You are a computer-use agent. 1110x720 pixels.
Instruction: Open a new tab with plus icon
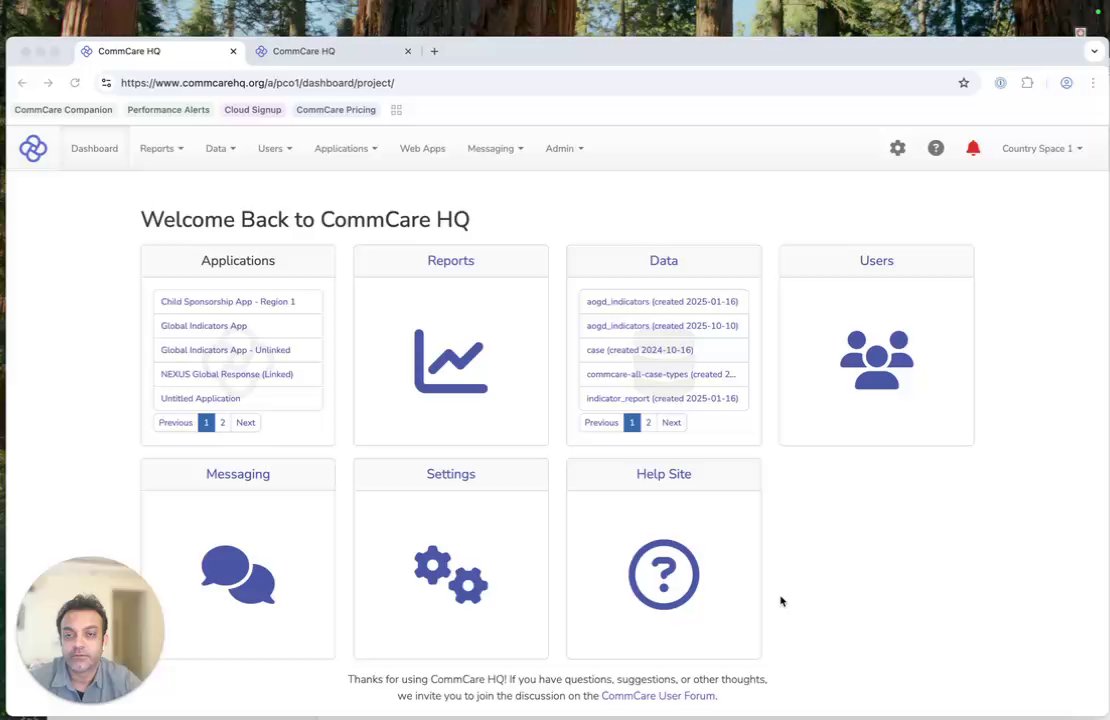tap(434, 51)
